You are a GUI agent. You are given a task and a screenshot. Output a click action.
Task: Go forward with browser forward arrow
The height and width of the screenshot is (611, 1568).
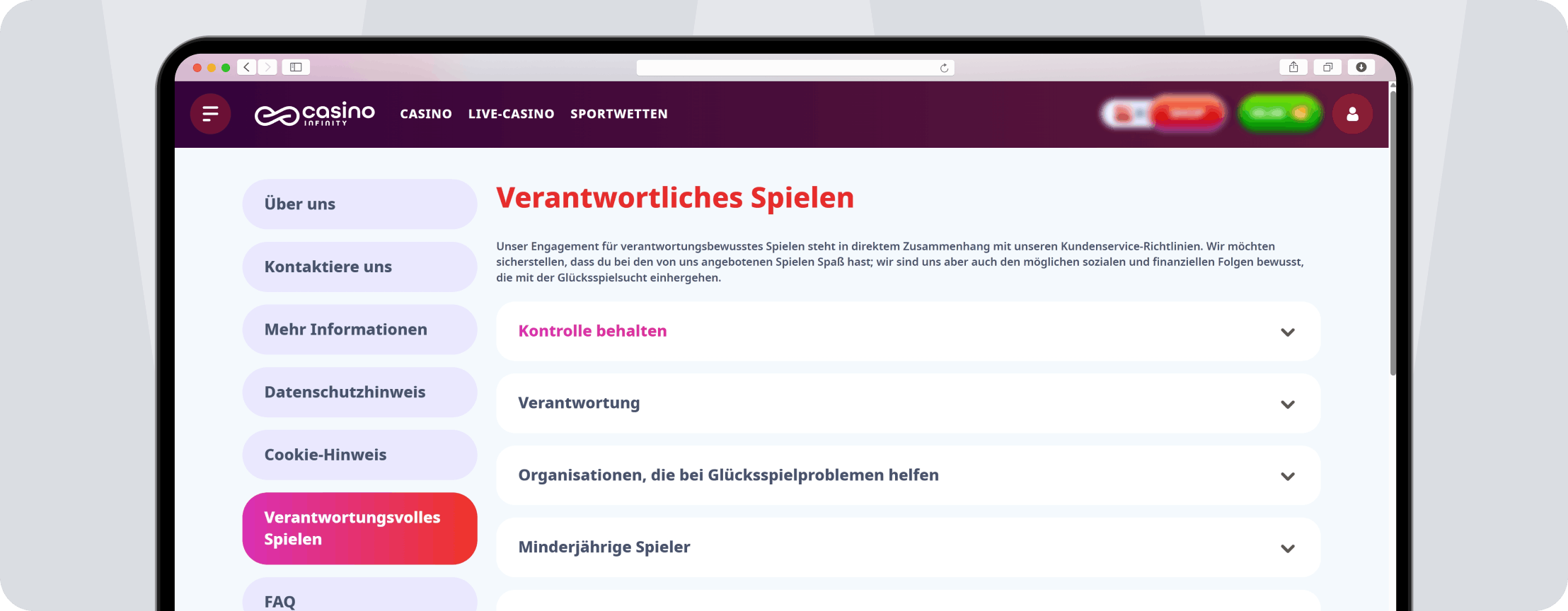coord(267,67)
